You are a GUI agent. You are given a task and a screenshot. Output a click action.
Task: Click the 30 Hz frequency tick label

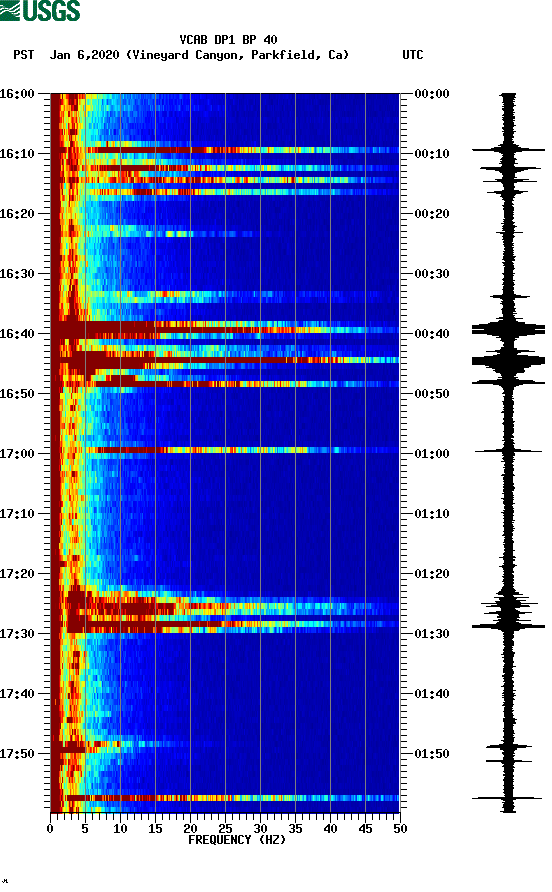click(x=260, y=829)
